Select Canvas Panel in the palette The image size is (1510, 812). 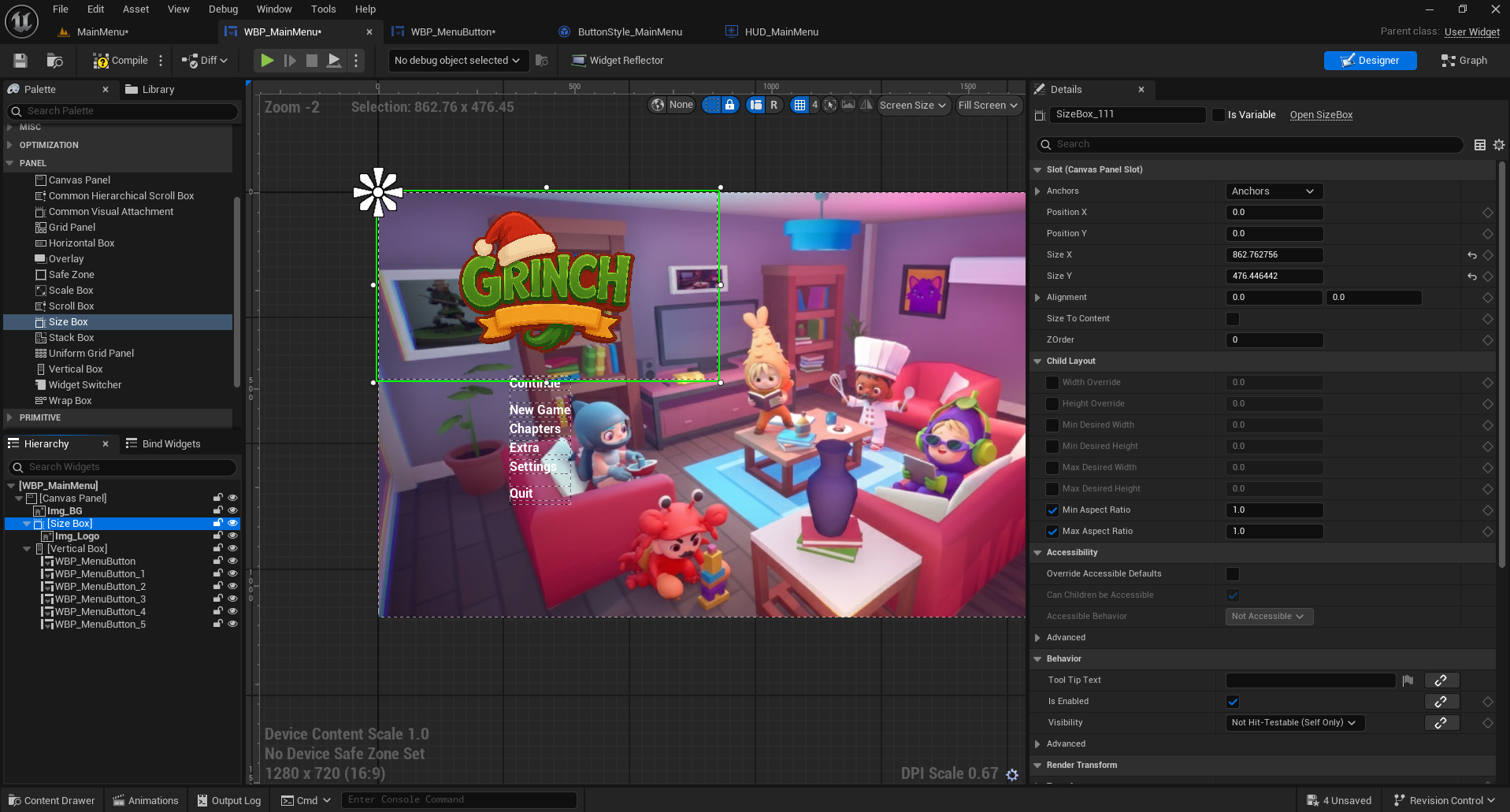(x=79, y=180)
